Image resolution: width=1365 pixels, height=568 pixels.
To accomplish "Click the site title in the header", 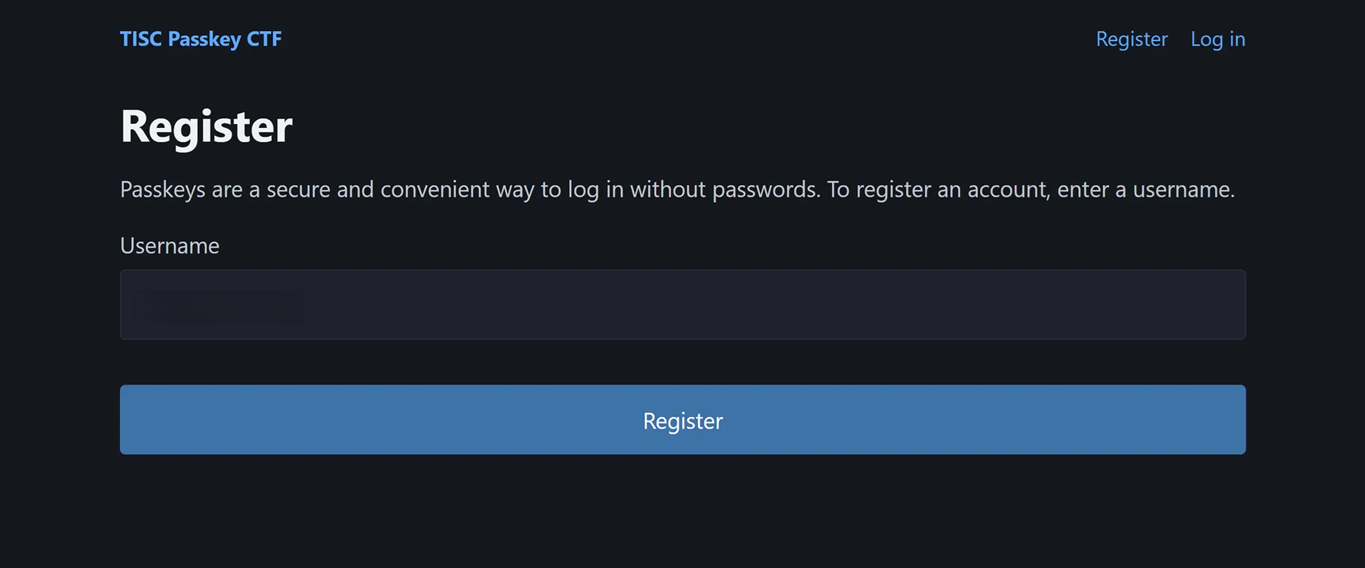I will pyautogui.click(x=201, y=39).
